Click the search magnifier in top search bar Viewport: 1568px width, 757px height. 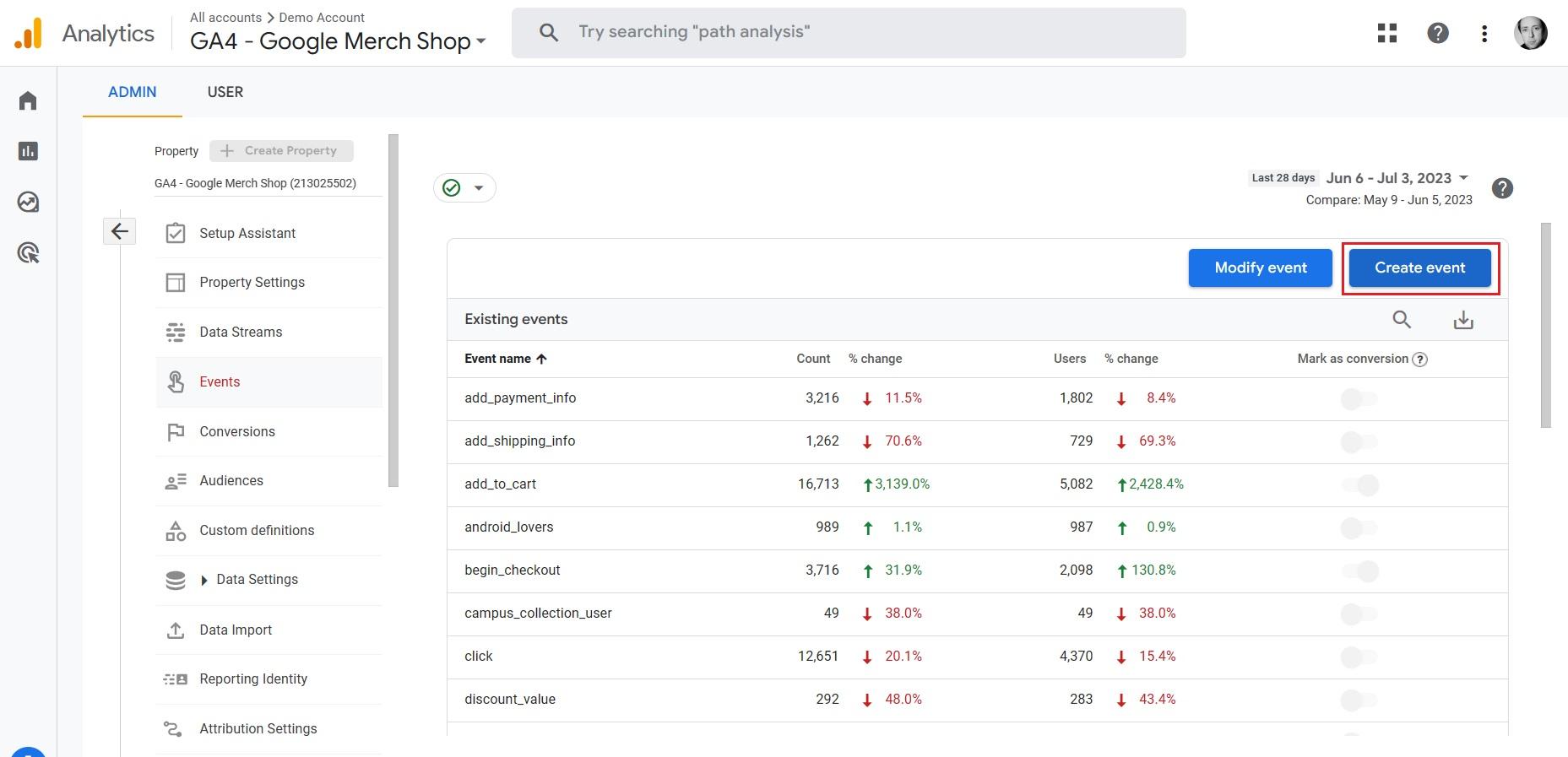[x=549, y=33]
